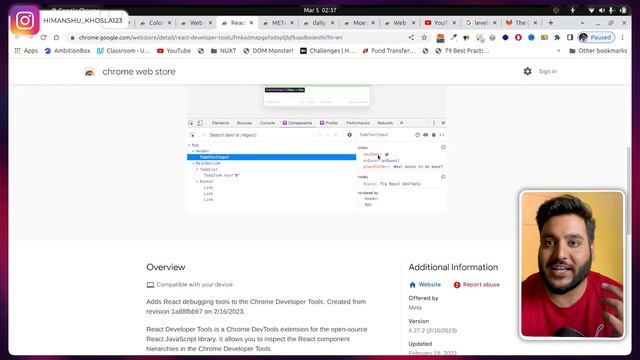This screenshot has height=360, width=640.
Task: Switch to the level Google tab
Action: point(481,23)
